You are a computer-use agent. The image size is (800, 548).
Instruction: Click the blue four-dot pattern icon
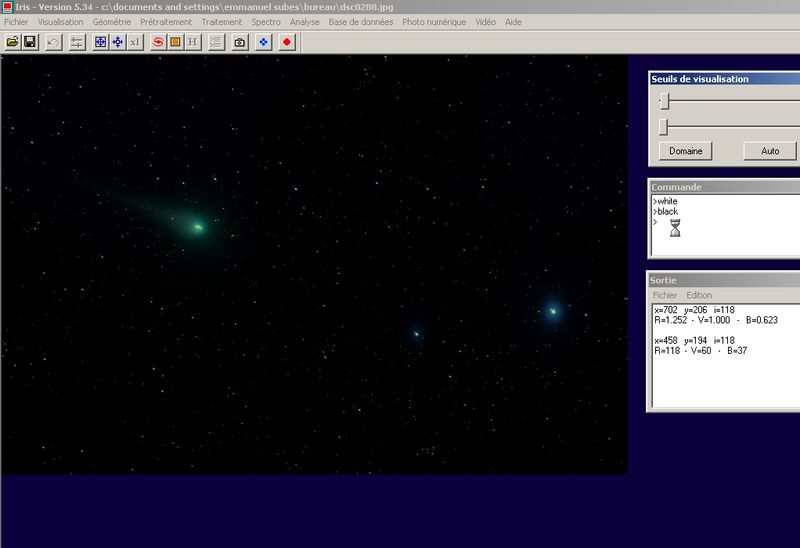click(263, 42)
